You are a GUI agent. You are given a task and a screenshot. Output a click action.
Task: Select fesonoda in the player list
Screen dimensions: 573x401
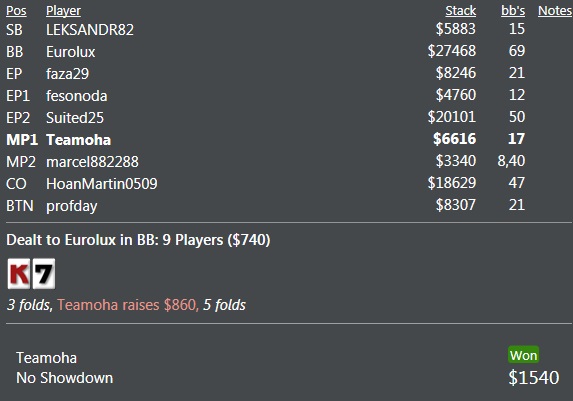coord(77,96)
